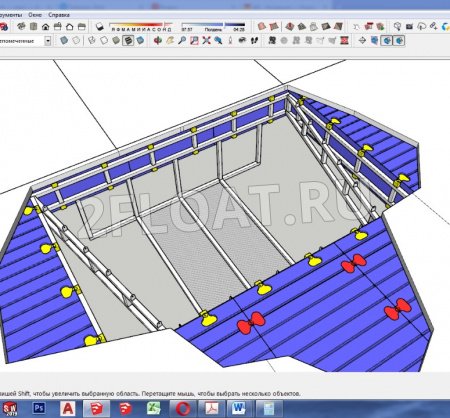This screenshot has height=418, width=450.
Task: Activate the Pan hand tool
Action: point(170,41)
